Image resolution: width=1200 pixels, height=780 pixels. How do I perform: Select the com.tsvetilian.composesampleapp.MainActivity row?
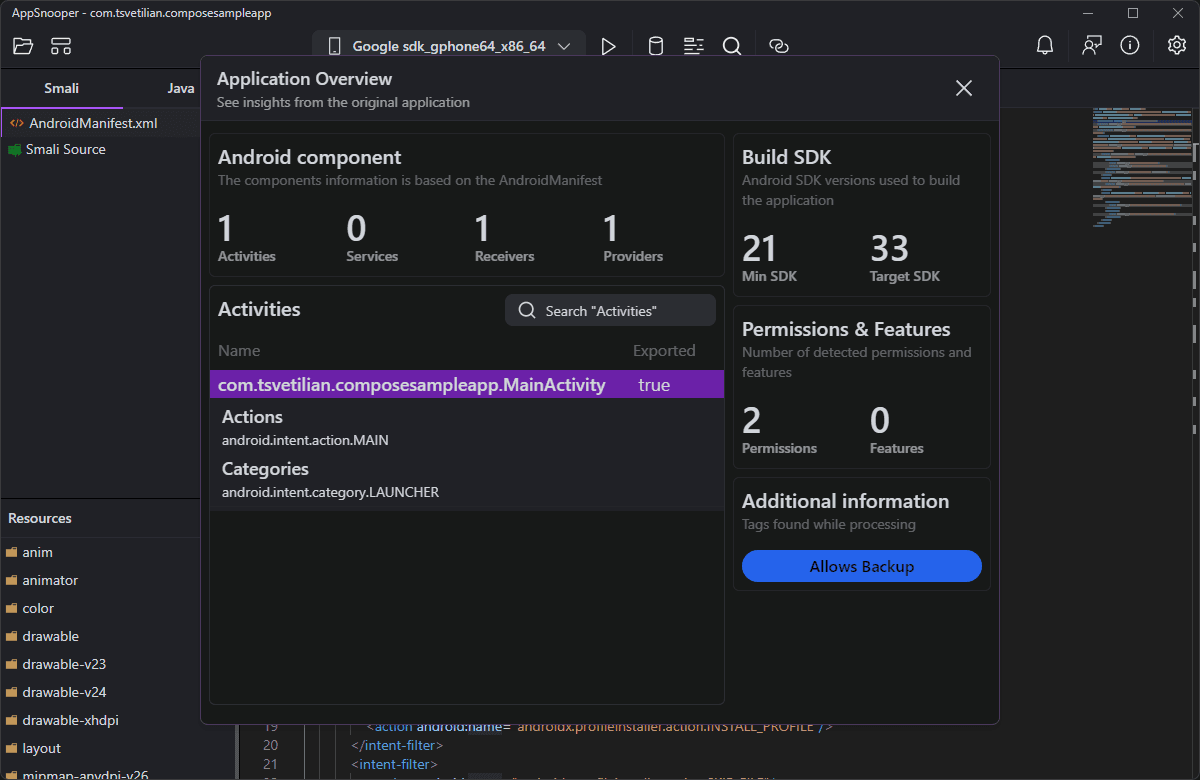466,384
